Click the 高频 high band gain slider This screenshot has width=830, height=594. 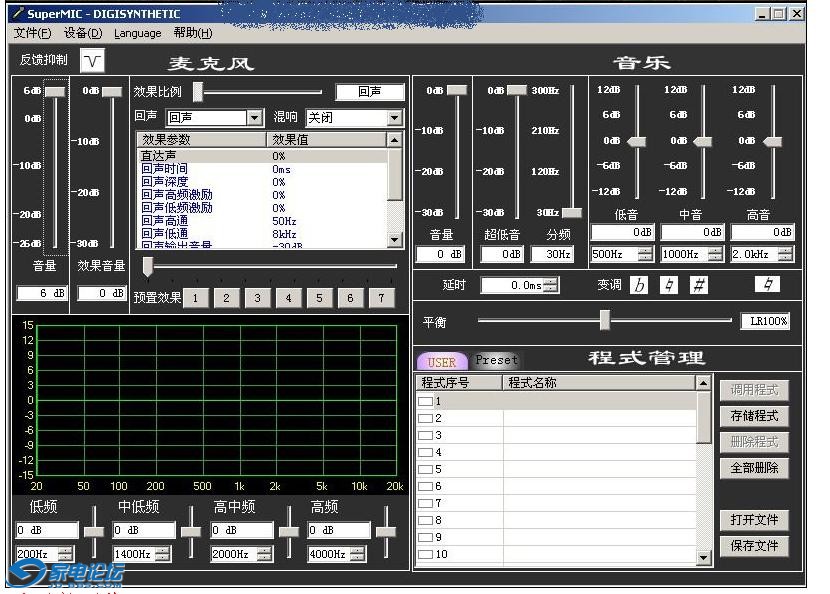[x=386, y=532]
